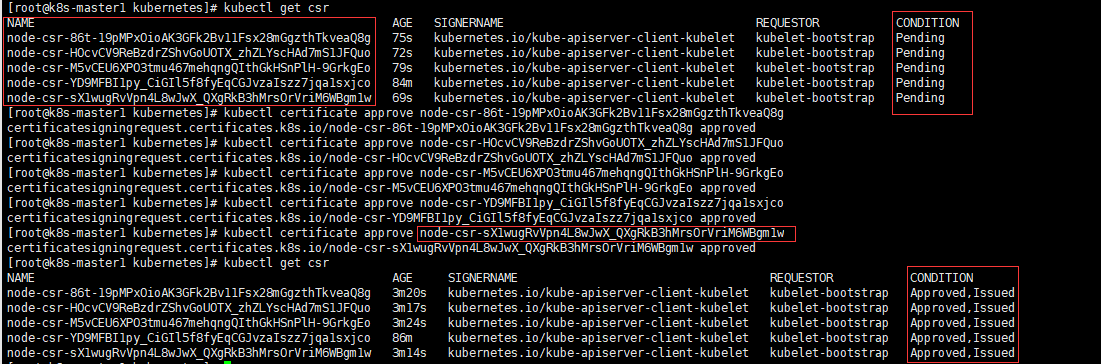The image size is (1101, 364).
Task: Click 'Pending' in the 69s row
Action: 920,98
